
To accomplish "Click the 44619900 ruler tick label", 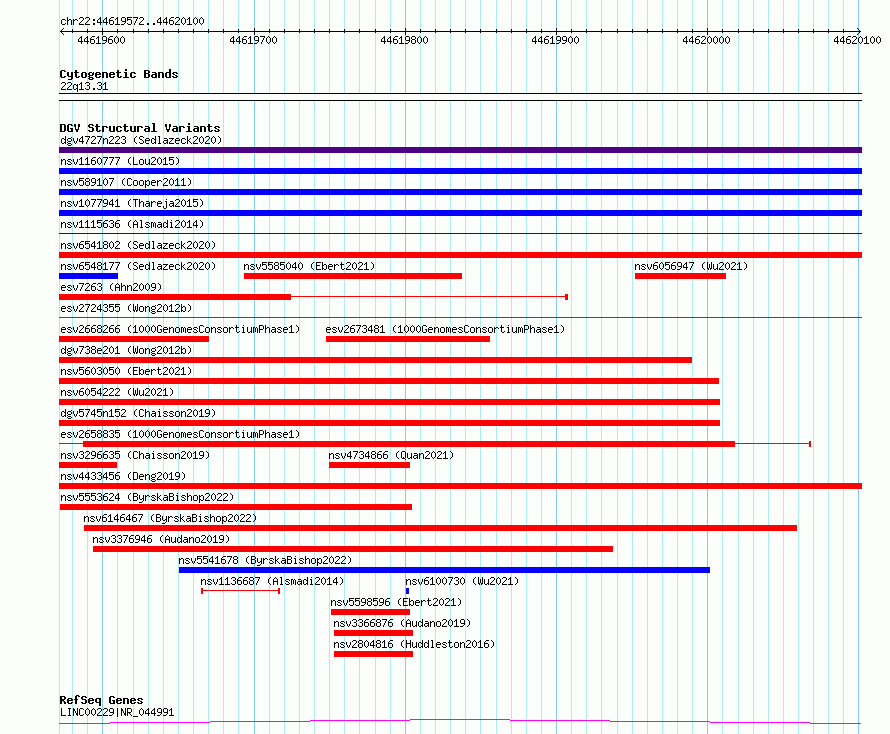I will pyautogui.click(x=555, y=40).
